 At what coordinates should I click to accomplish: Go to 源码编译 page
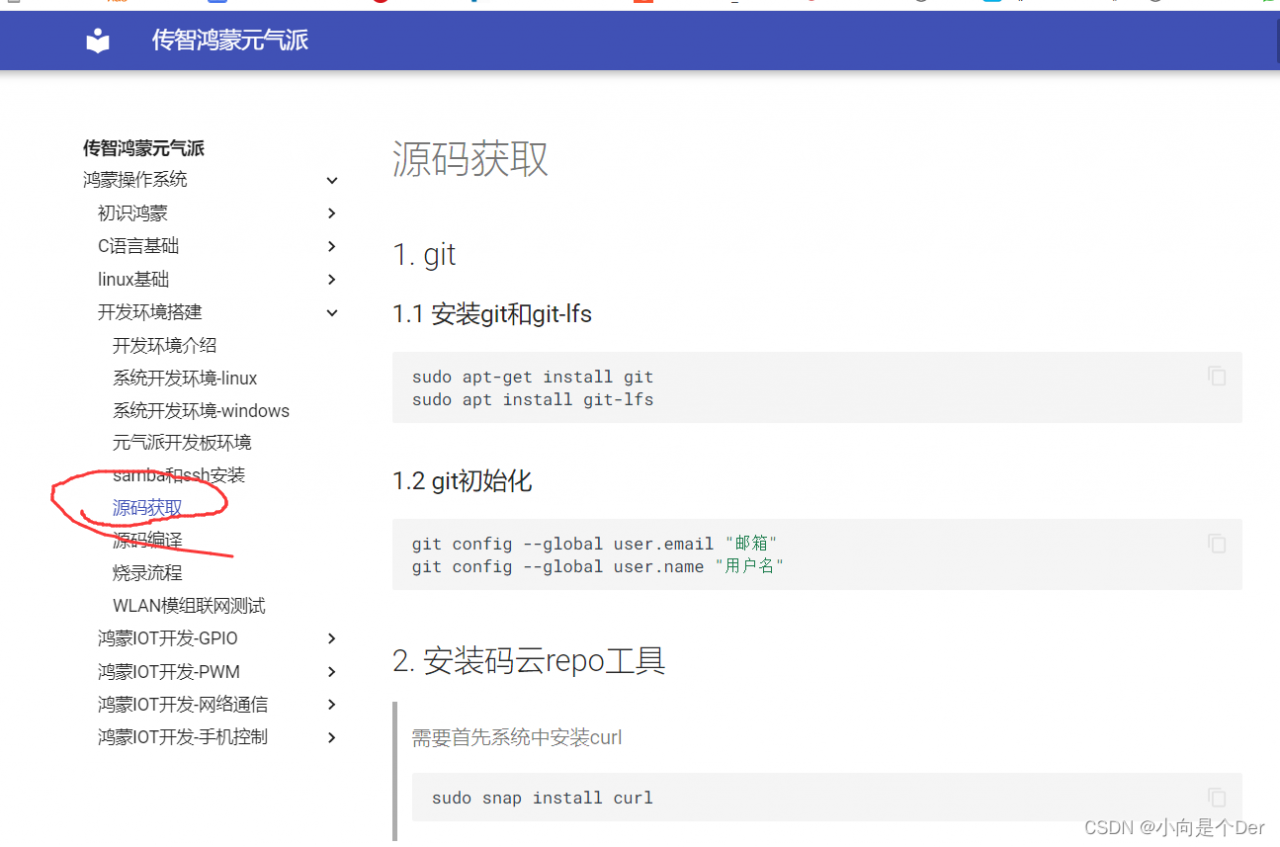point(148,540)
